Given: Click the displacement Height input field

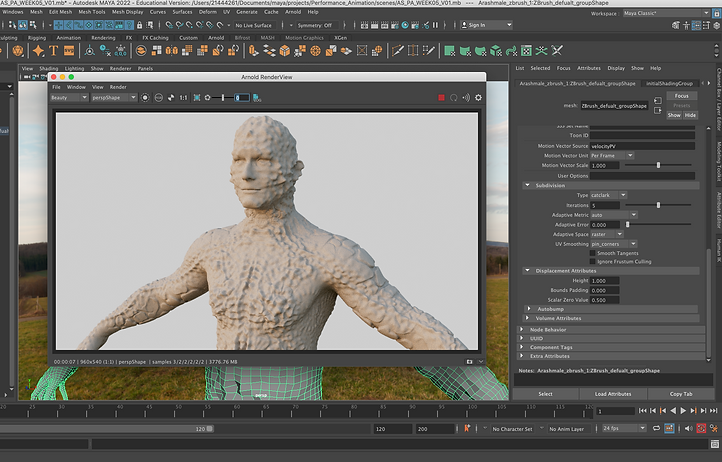Looking at the screenshot, I should pyautogui.click(x=605, y=281).
